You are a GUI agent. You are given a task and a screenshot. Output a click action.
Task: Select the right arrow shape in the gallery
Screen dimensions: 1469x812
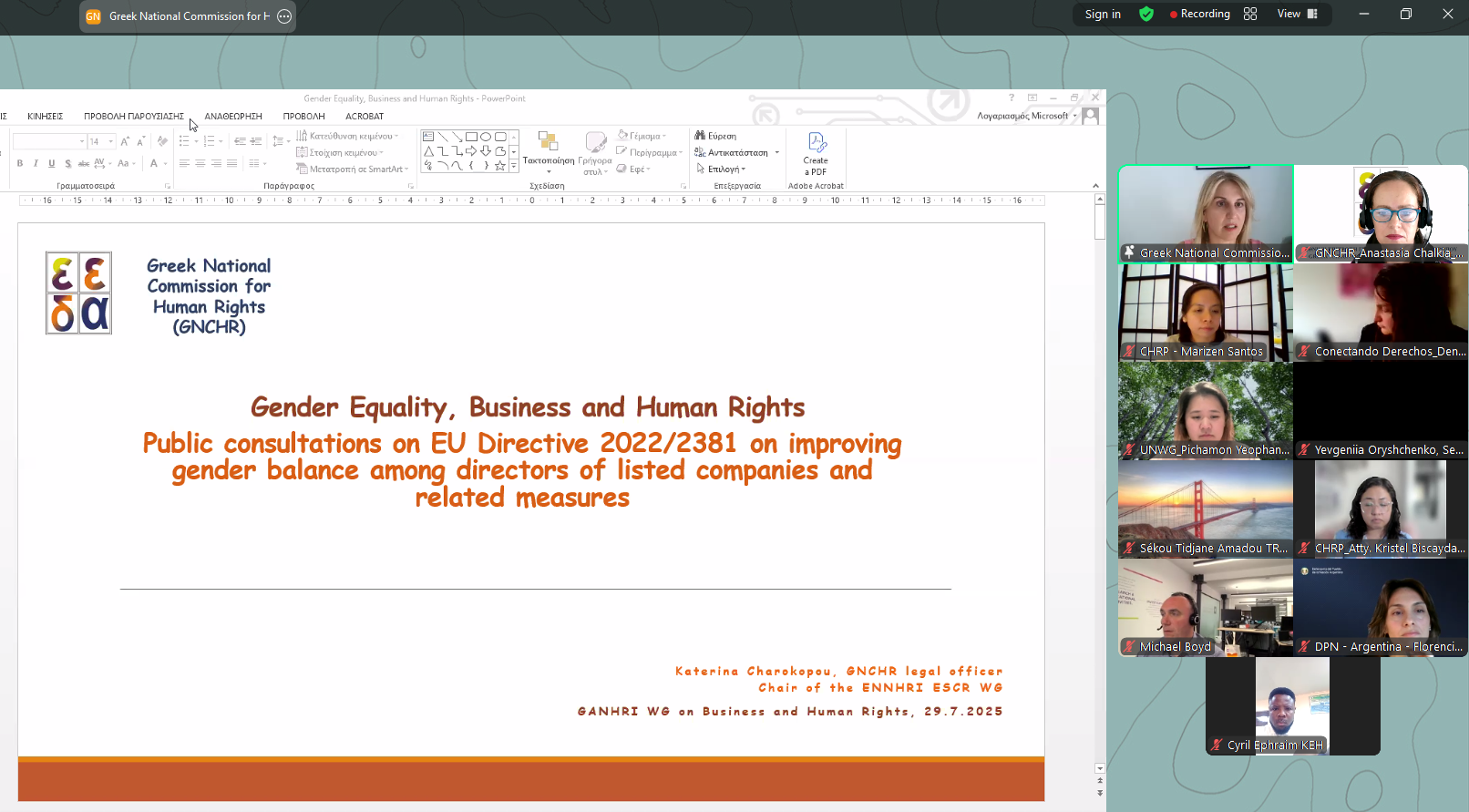[471, 151]
